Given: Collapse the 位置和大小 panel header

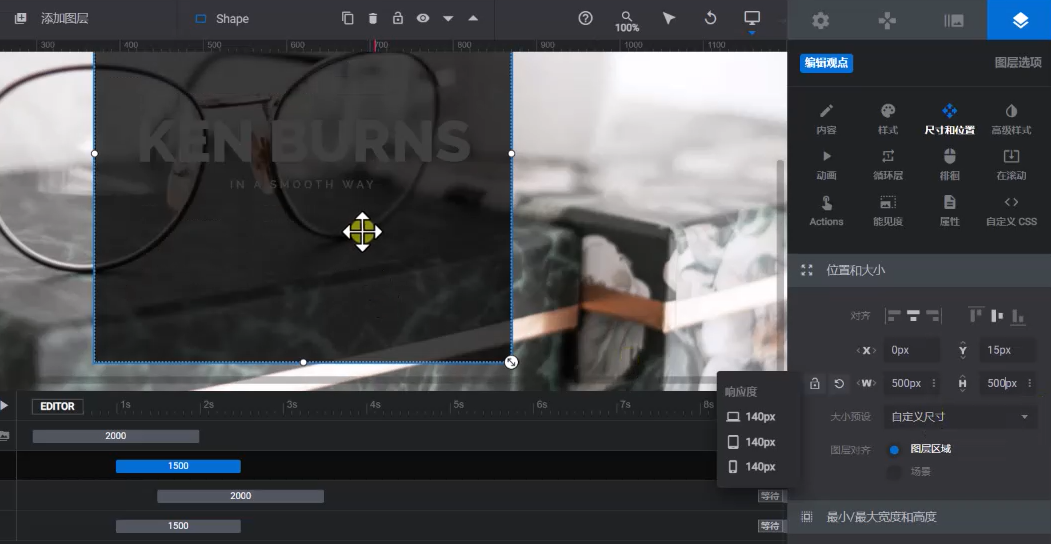Looking at the screenshot, I should pos(919,270).
